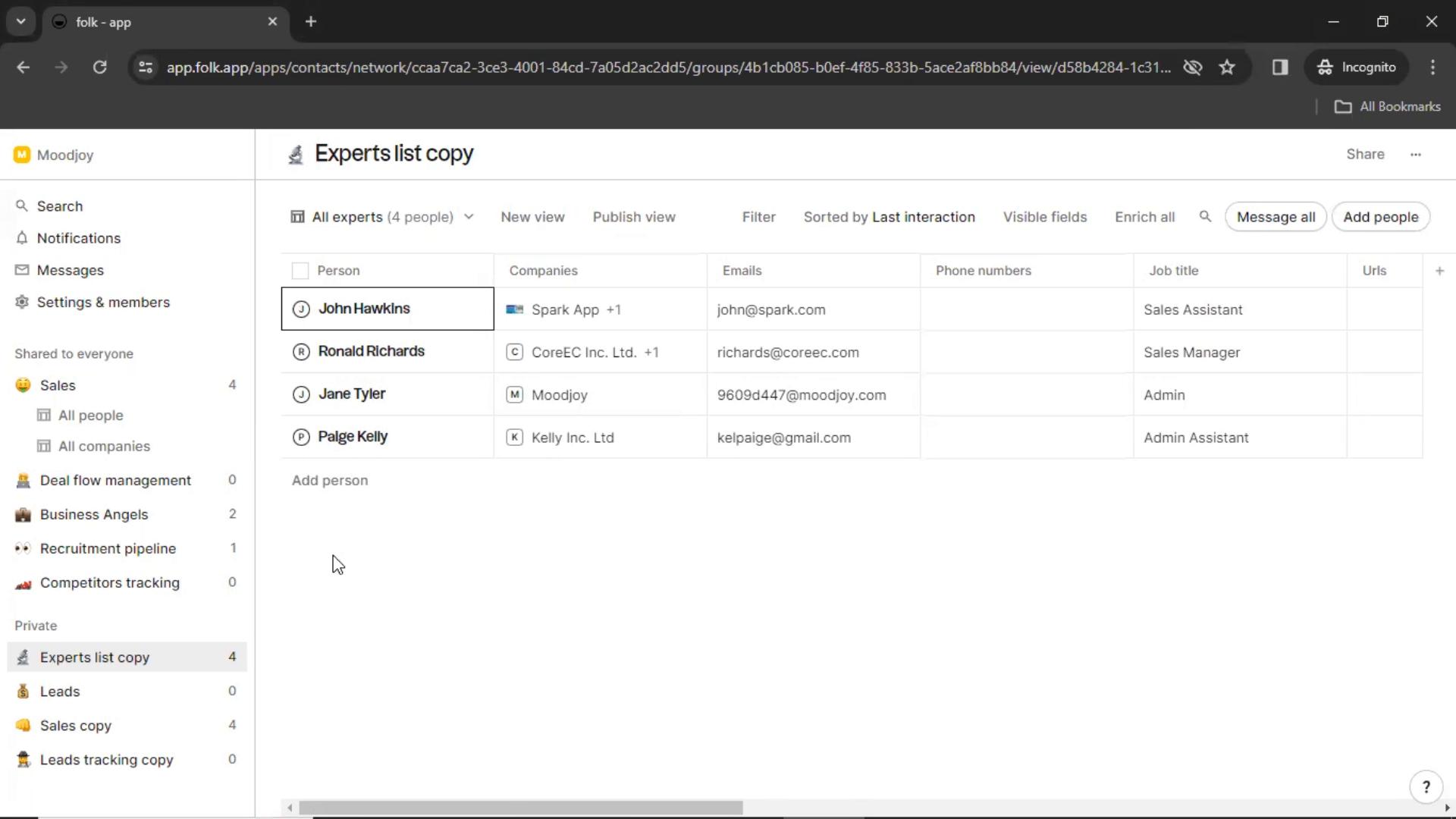This screenshot has width=1456, height=819.
Task: Click the search magnifier in toolbar
Action: pyautogui.click(x=1206, y=216)
